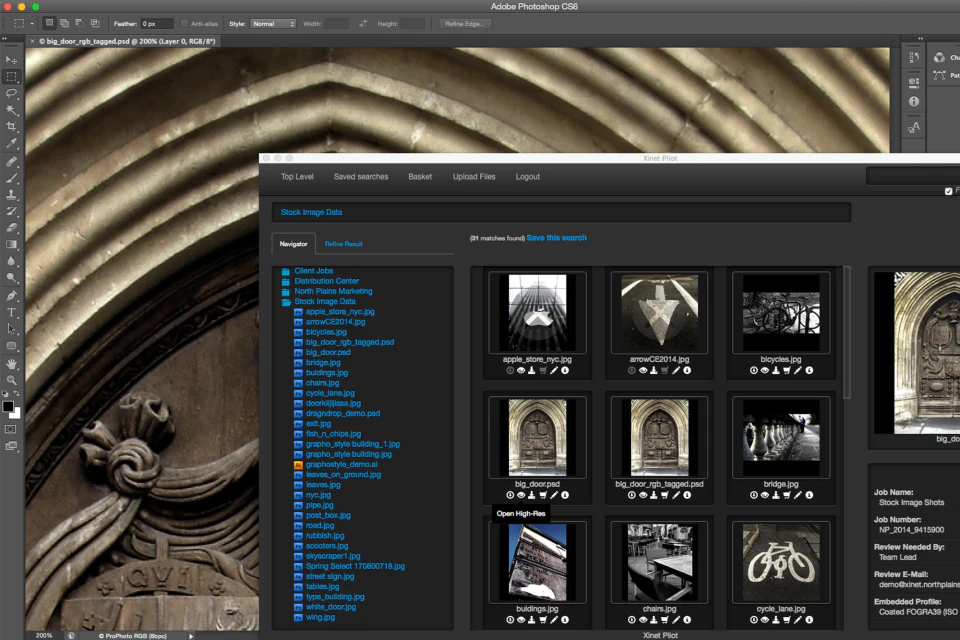Select the Crop tool
Screen dimensions: 960x640
point(11,127)
